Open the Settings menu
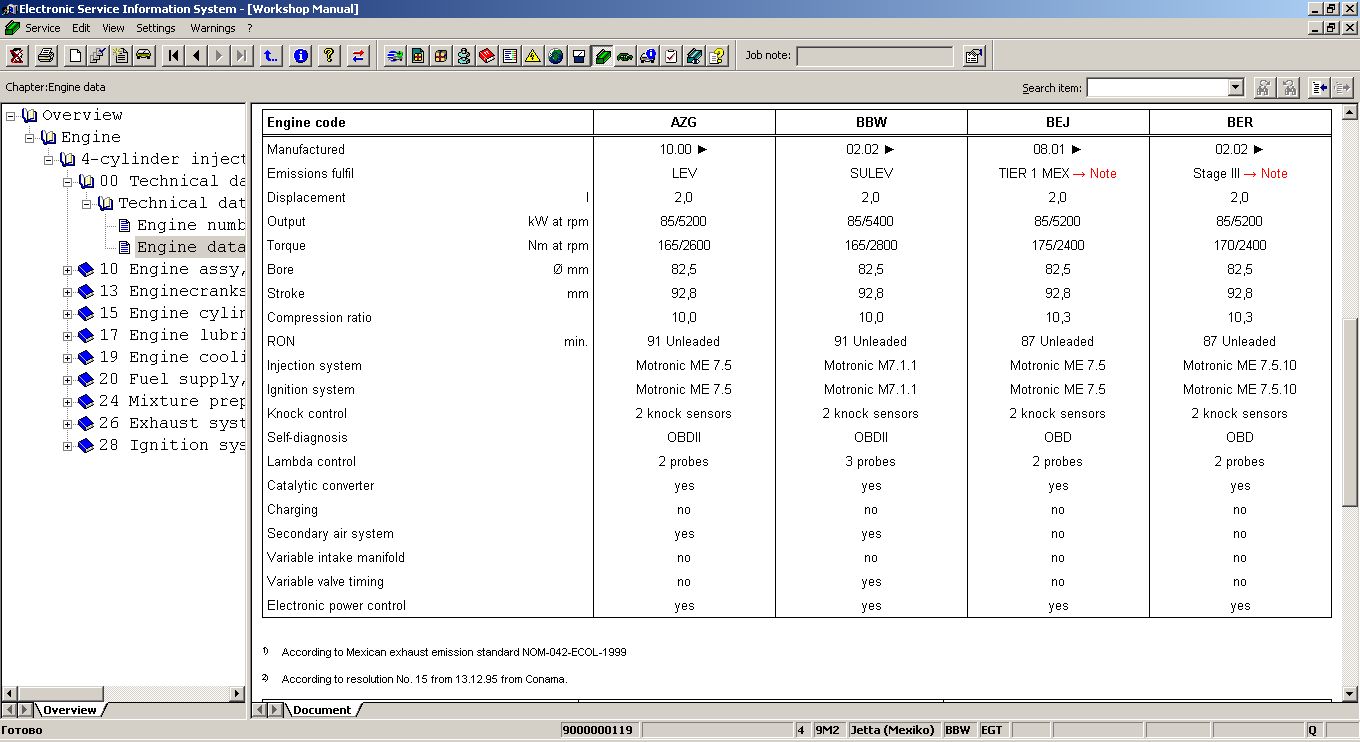Screen dimensions: 1360x742 click(156, 28)
